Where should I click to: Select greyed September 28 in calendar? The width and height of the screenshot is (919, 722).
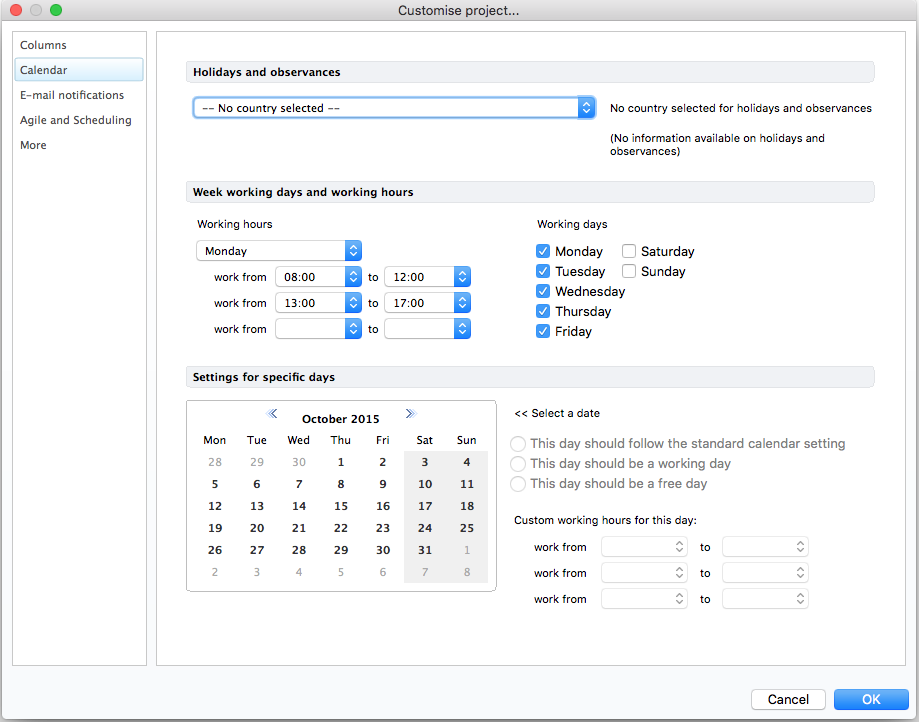pos(215,462)
